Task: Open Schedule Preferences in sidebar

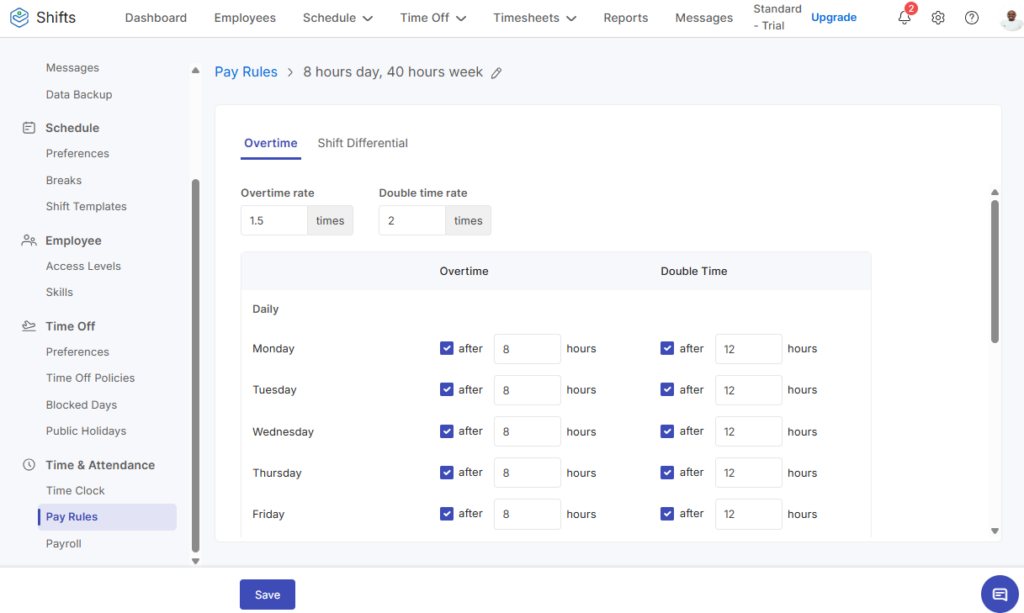Action: (x=77, y=153)
